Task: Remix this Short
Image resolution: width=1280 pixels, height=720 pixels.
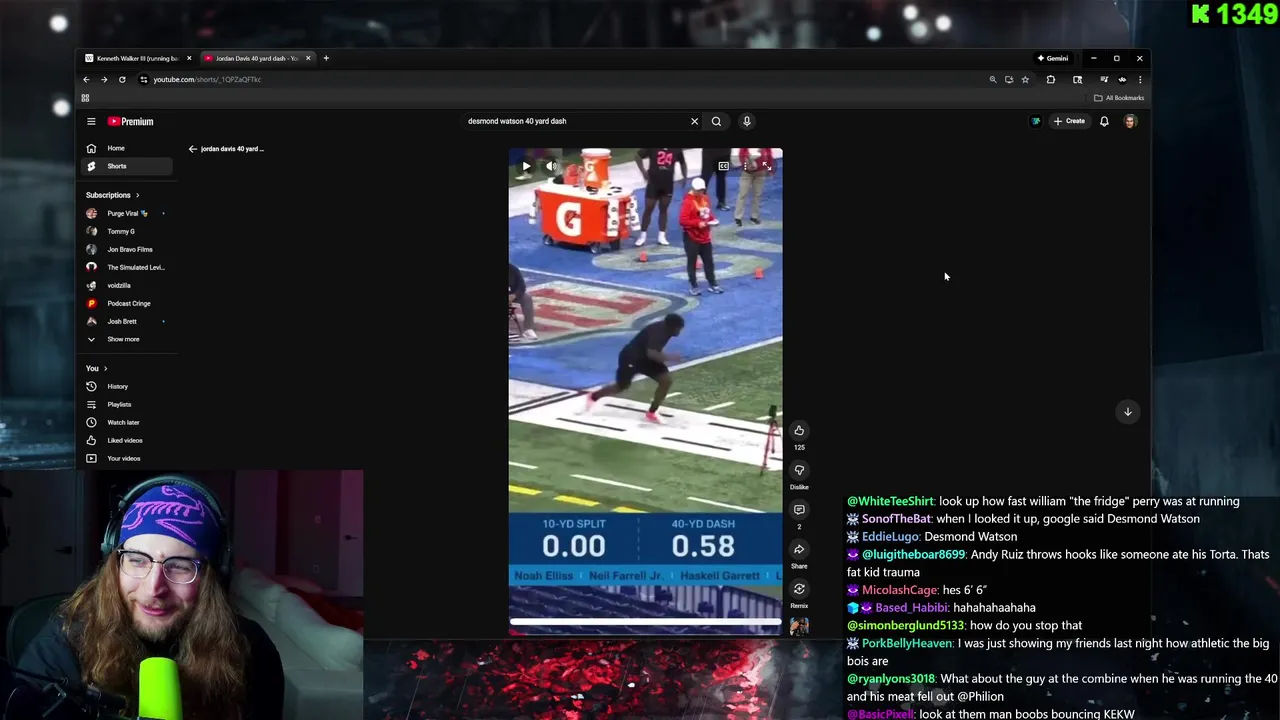Action: 799,589
